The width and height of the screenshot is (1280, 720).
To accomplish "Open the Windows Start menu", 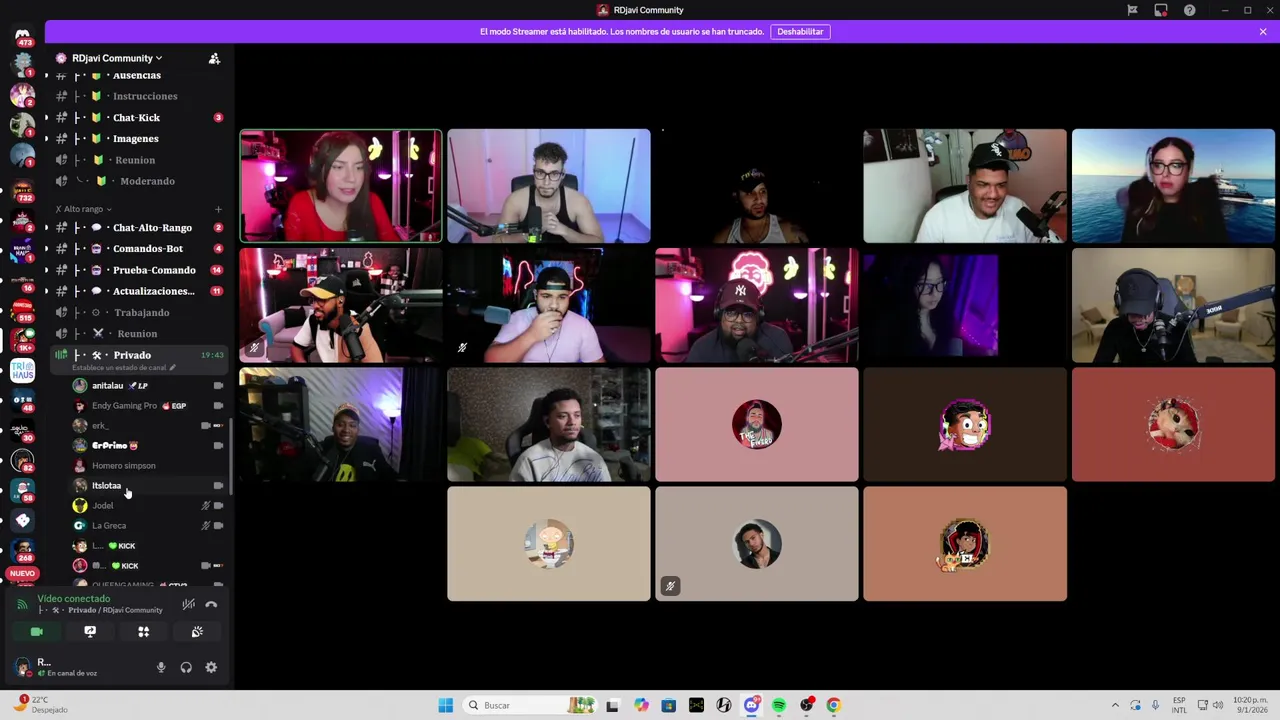I will (445, 706).
